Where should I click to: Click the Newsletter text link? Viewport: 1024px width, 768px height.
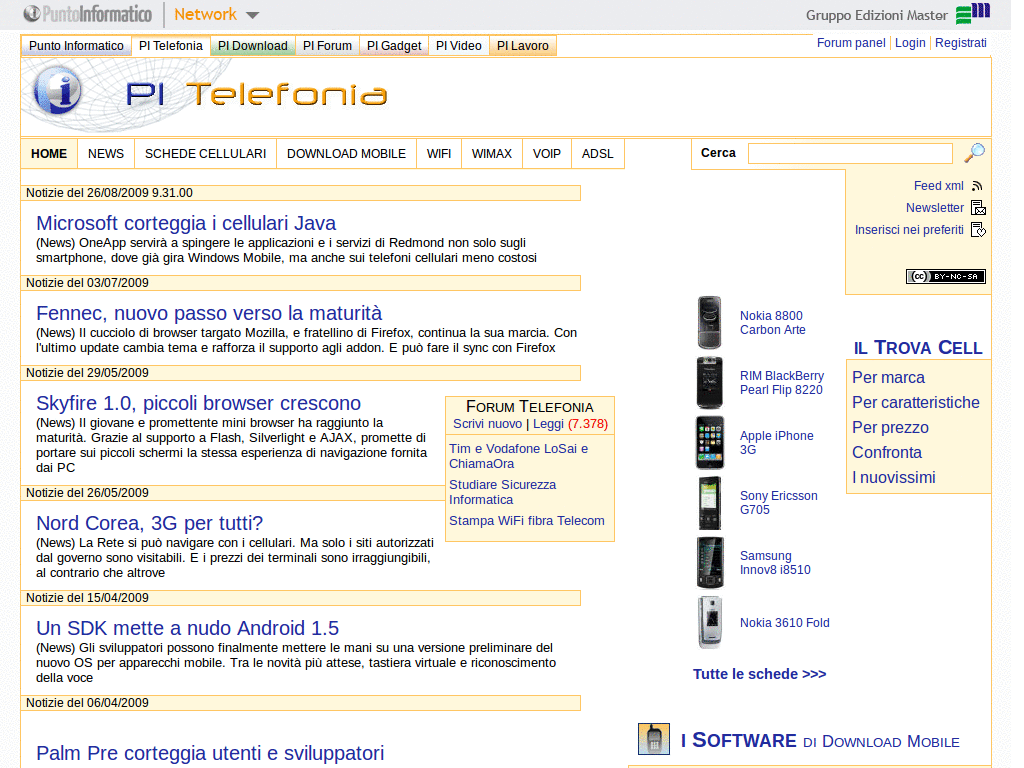click(x=935, y=208)
